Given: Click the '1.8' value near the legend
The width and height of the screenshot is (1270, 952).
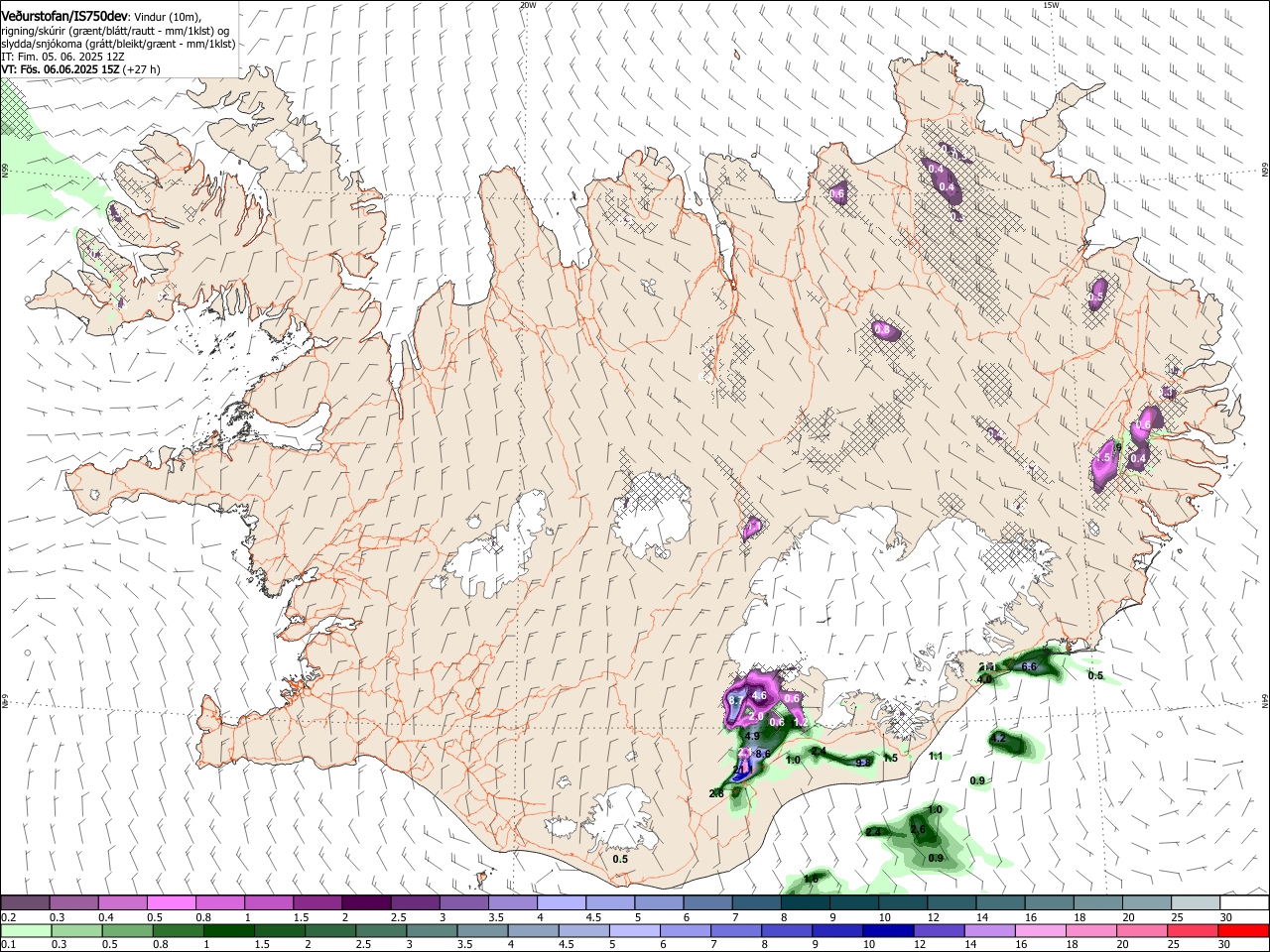Looking at the screenshot, I should tap(811, 879).
